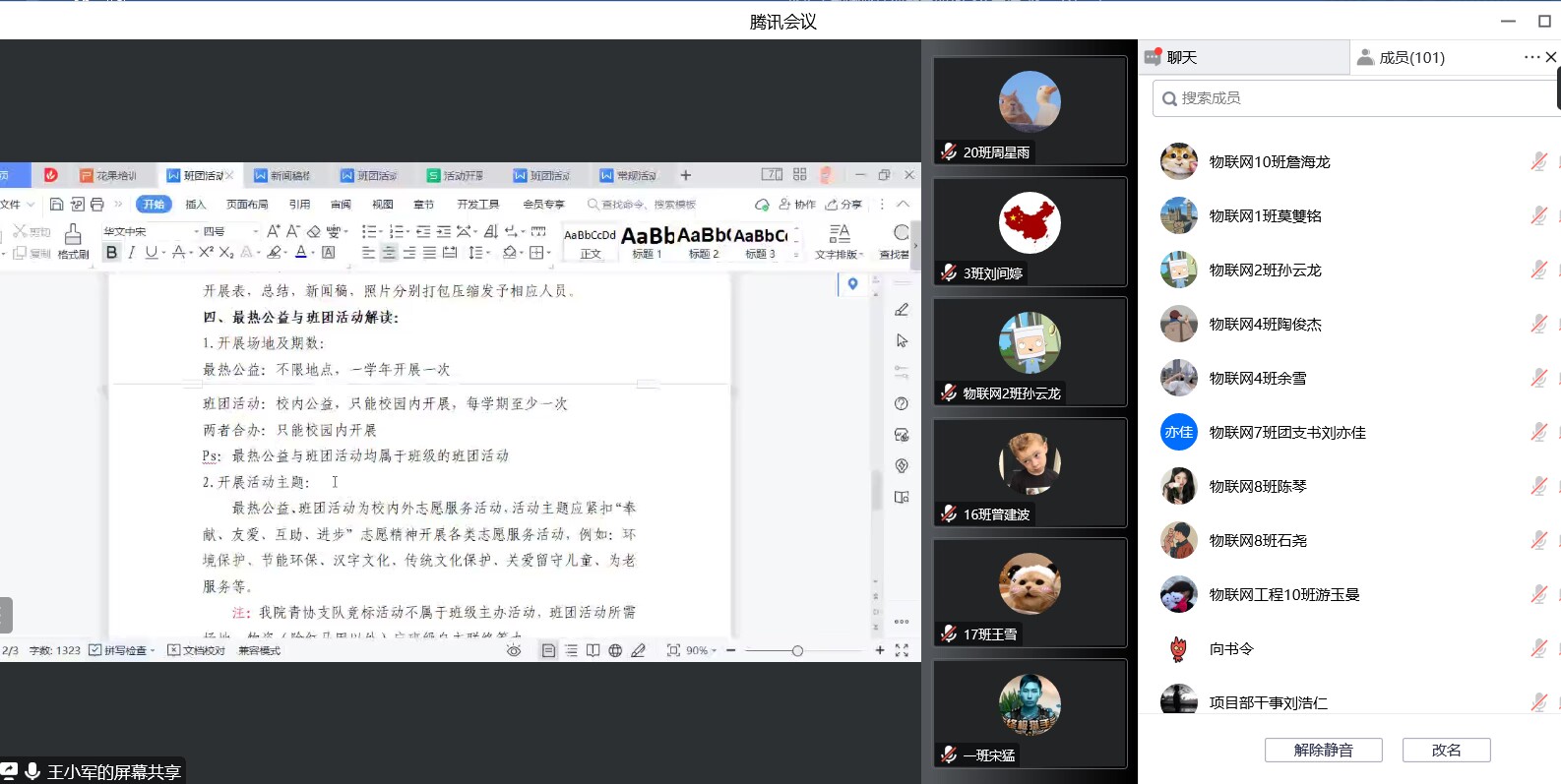Click the italic formatting icon

[131, 253]
